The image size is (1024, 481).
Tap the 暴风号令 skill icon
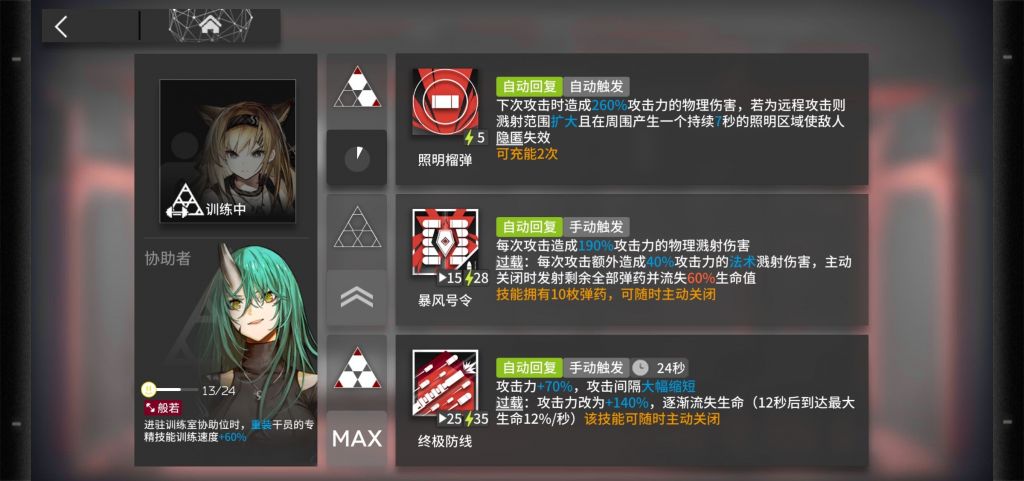click(445, 243)
